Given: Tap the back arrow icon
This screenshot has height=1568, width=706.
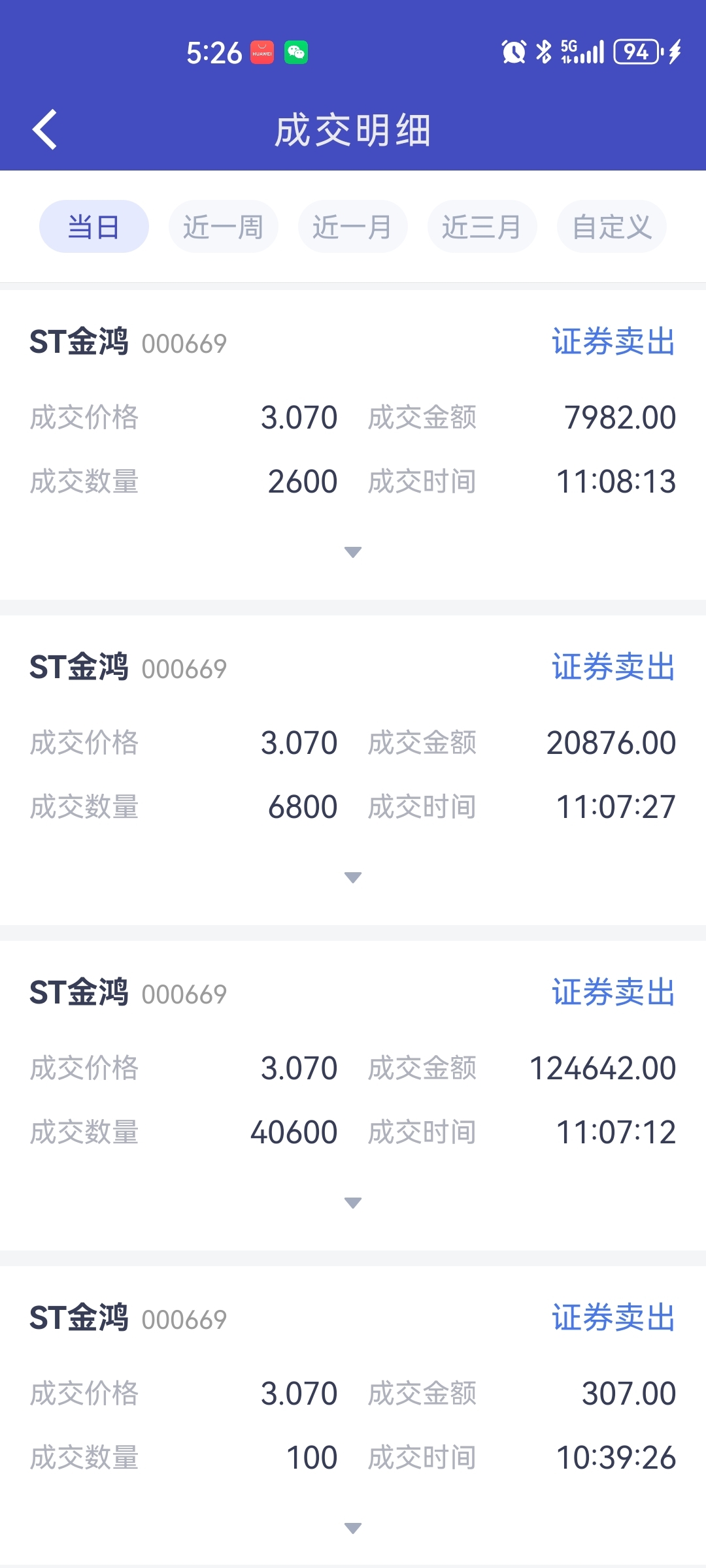Looking at the screenshot, I should click(44, 129).
